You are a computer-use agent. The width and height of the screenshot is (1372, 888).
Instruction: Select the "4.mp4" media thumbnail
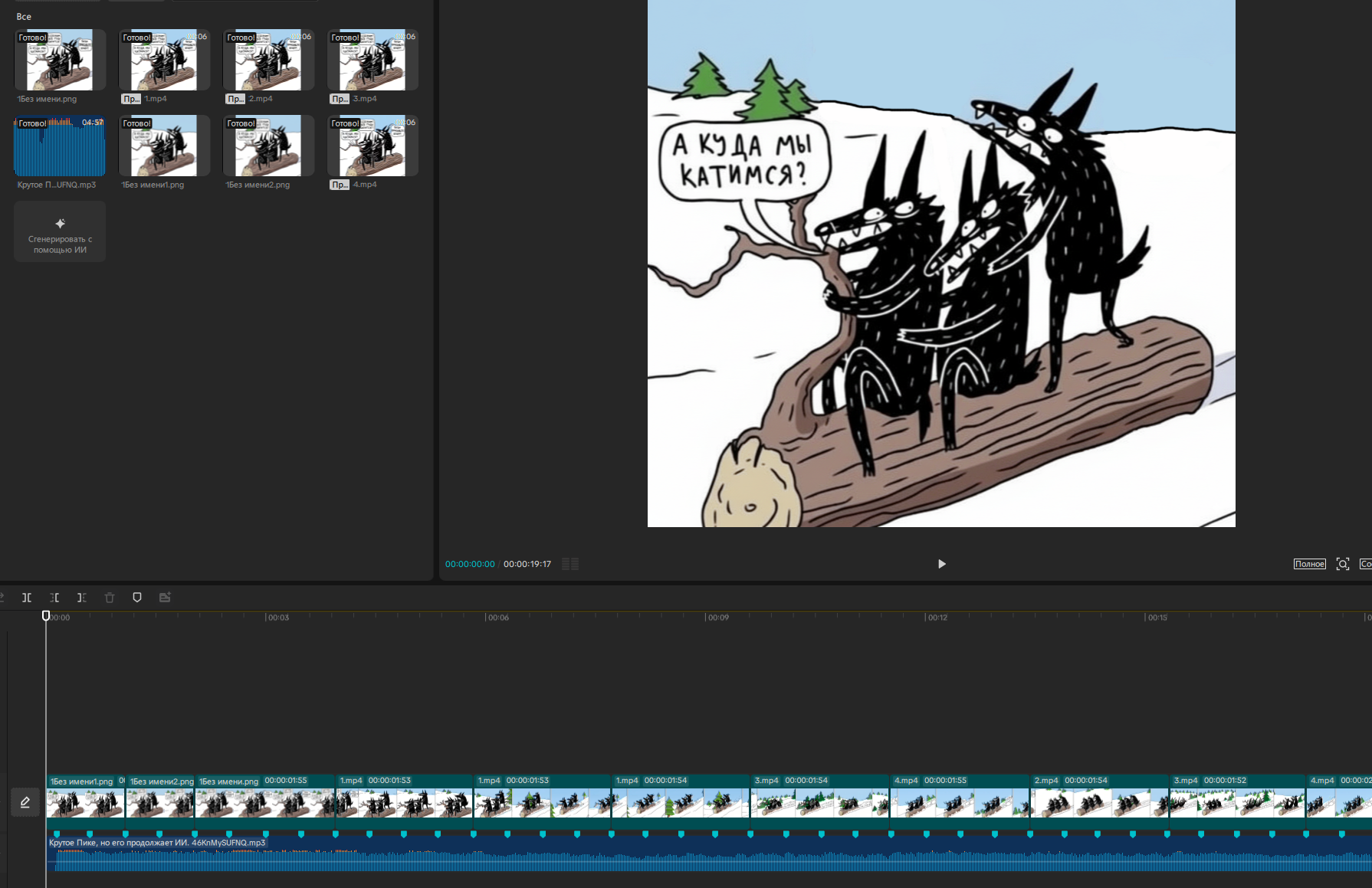(373, 146)
